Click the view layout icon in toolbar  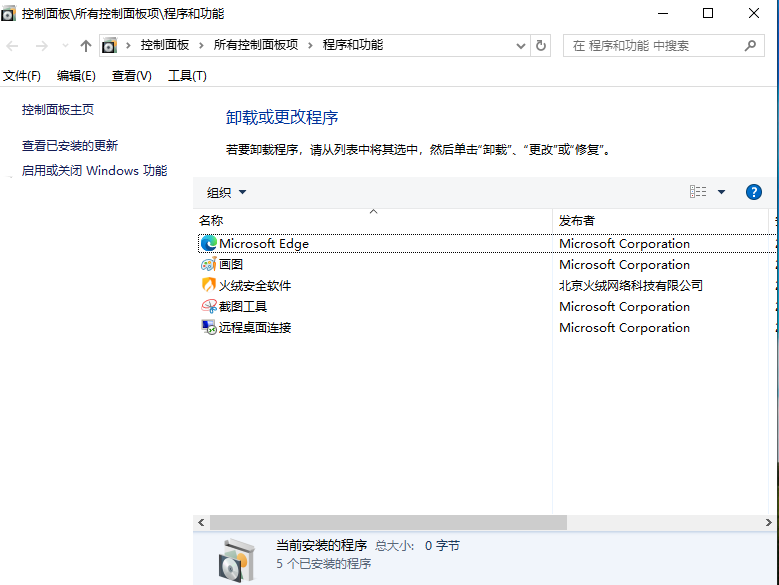pos(698,192)
